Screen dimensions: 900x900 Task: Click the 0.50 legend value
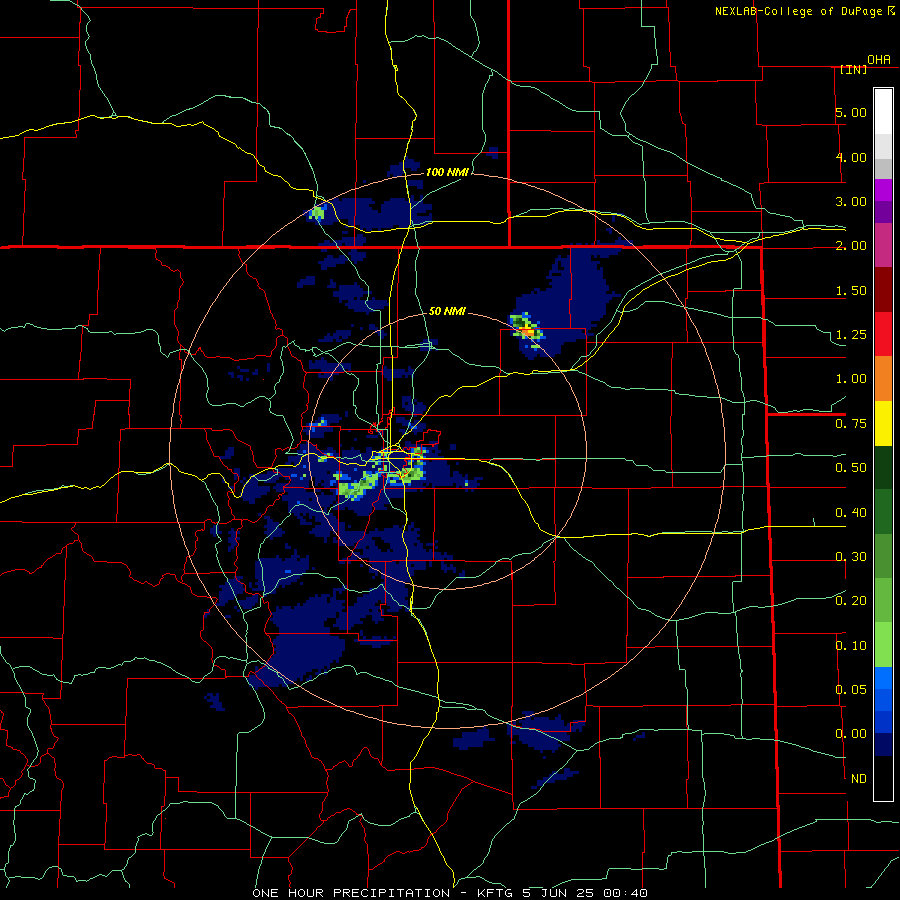coord(851,468)
